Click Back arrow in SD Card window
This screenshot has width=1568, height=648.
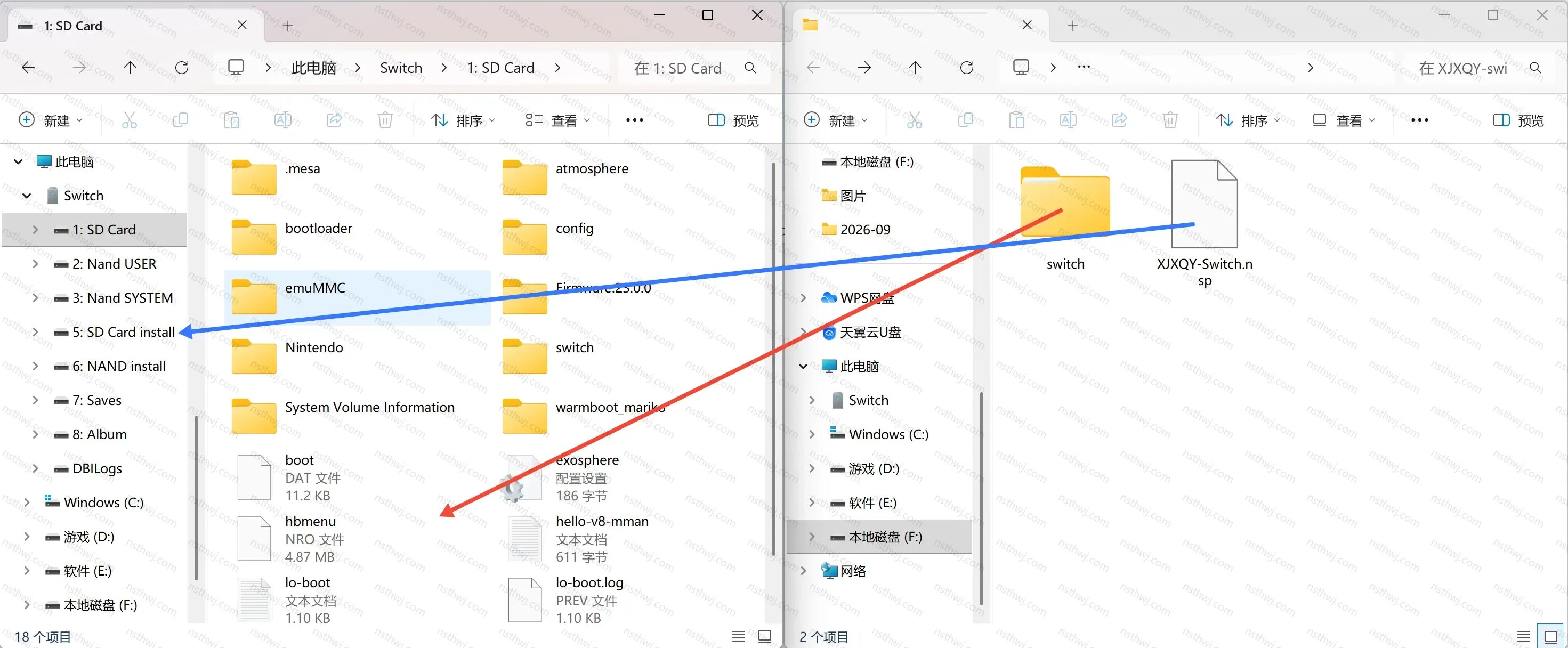(28, 68)
